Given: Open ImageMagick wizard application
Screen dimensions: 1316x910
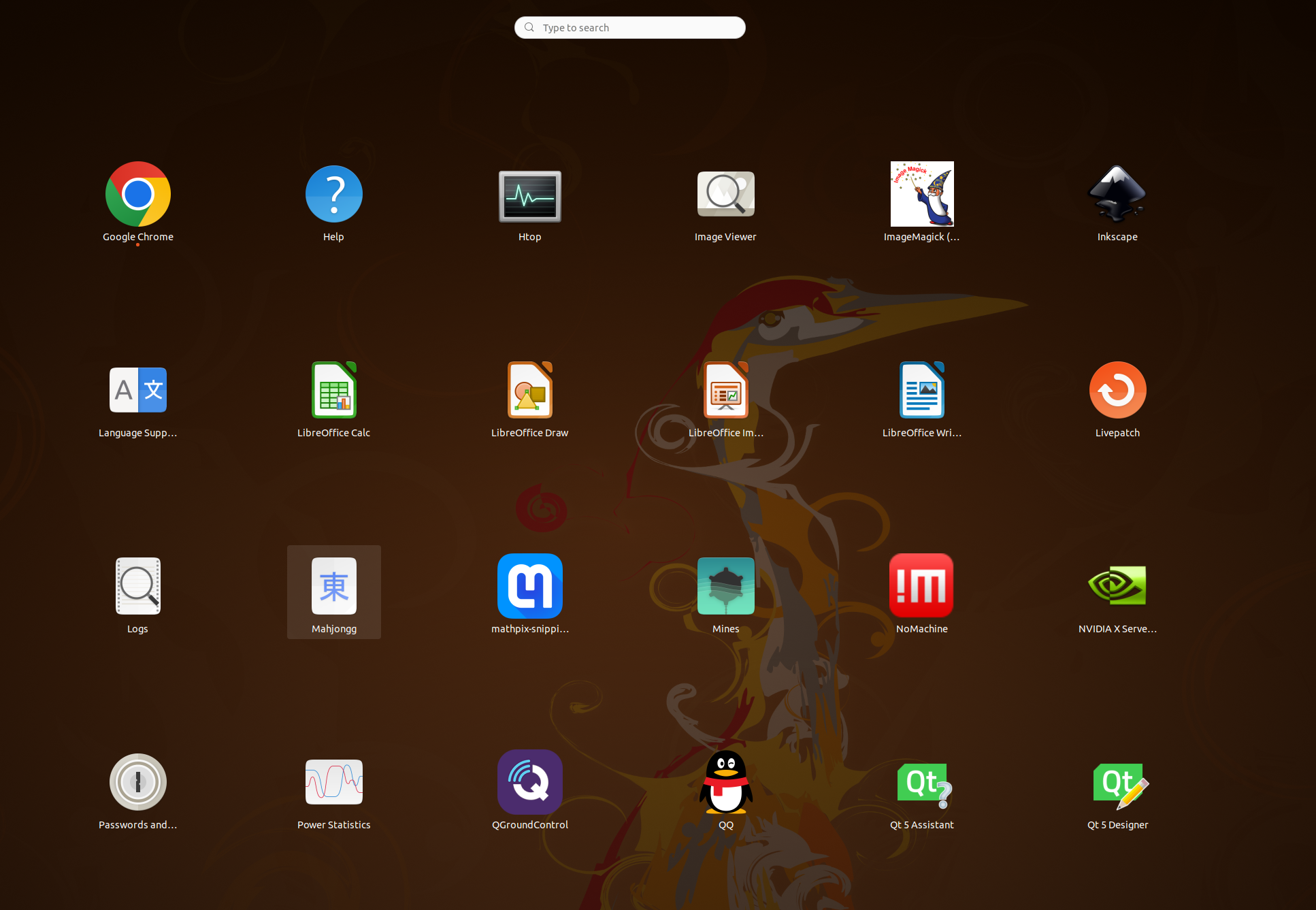Looking at the screenshot, I should pyautogui.click(x=921, y=195).
